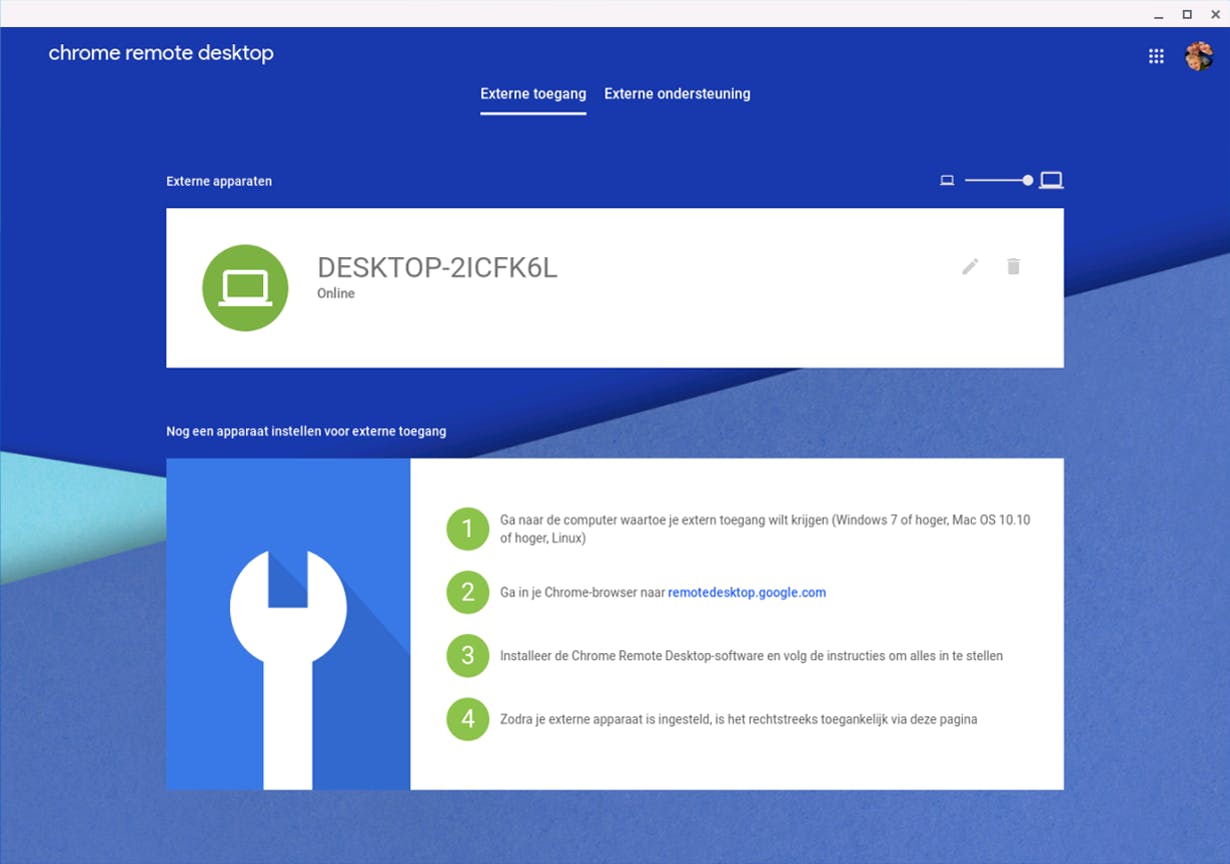
Task: Open the account profile avatar
Action: pyautogui.click(x=1199, y=56)
